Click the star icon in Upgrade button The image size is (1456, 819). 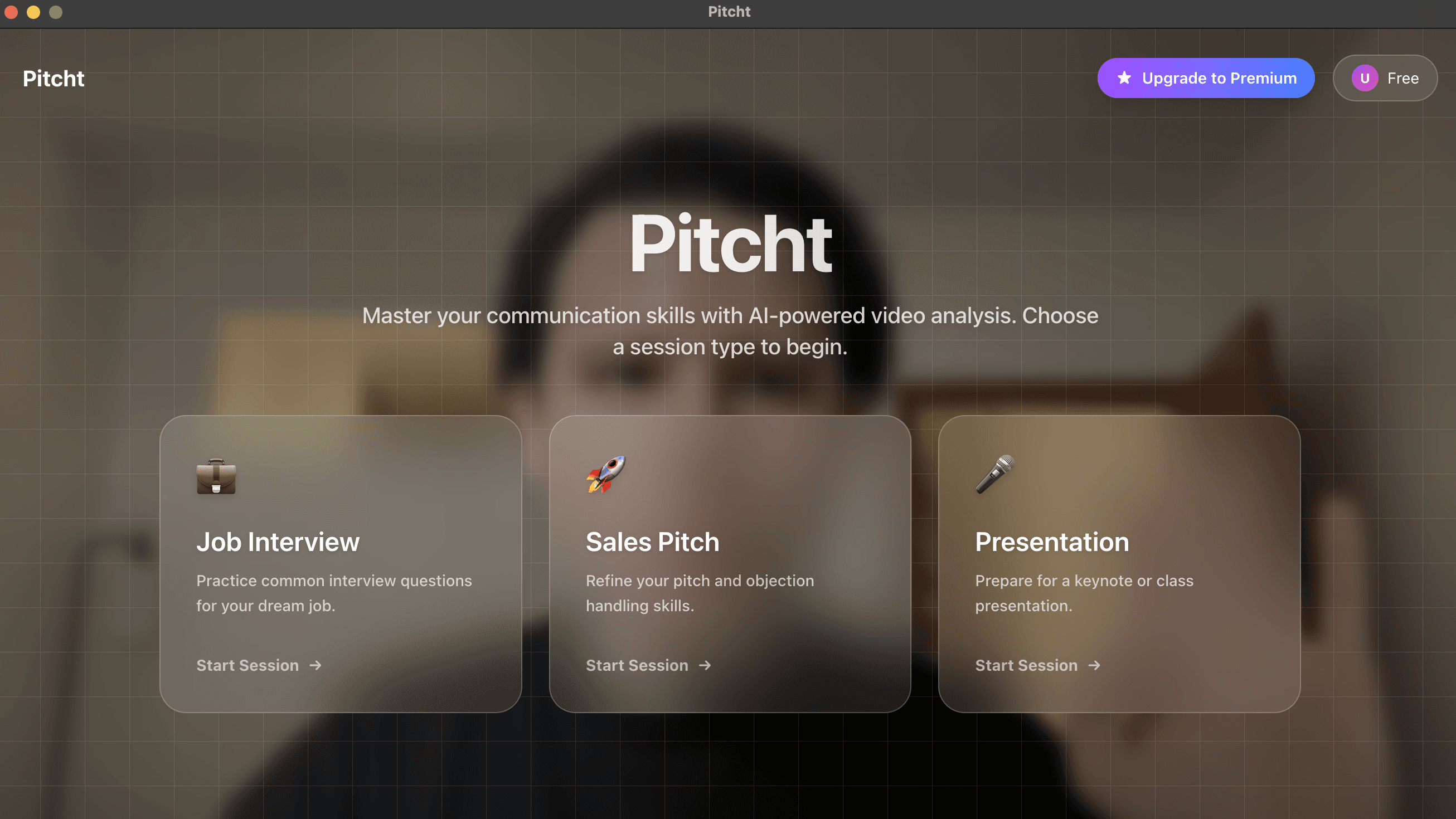pos(1124,78)
